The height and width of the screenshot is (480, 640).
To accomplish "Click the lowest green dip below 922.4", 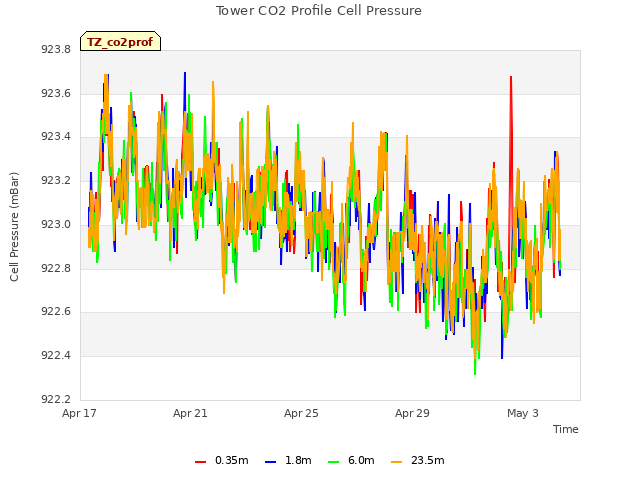I will 475,365.
